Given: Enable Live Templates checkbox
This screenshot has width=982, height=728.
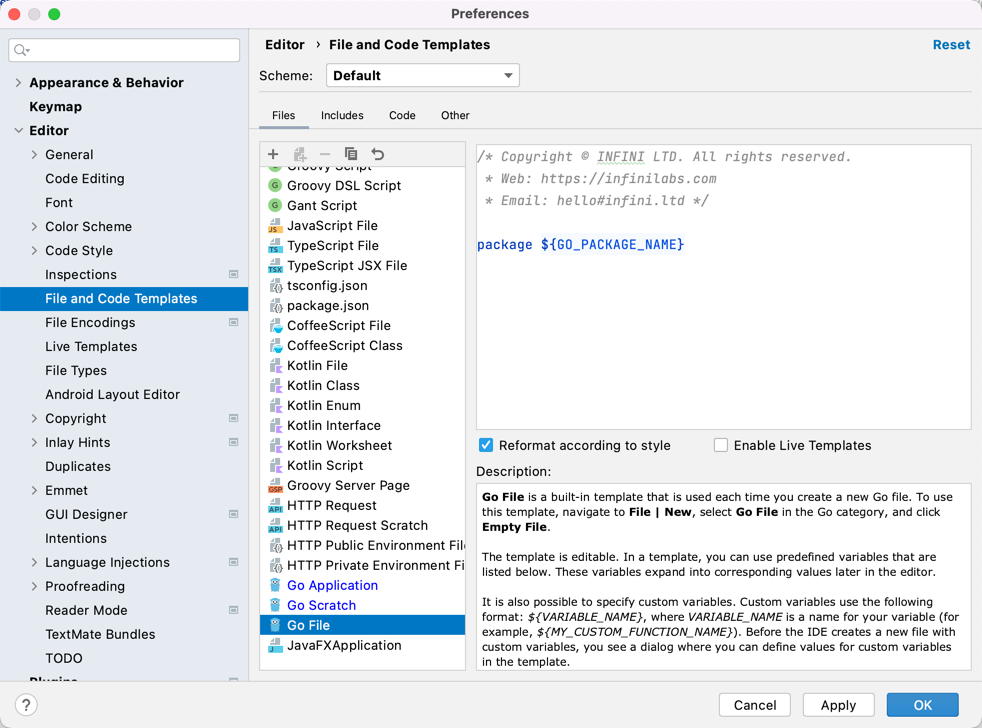Looking at the screenshot, I should pos(721,445).
